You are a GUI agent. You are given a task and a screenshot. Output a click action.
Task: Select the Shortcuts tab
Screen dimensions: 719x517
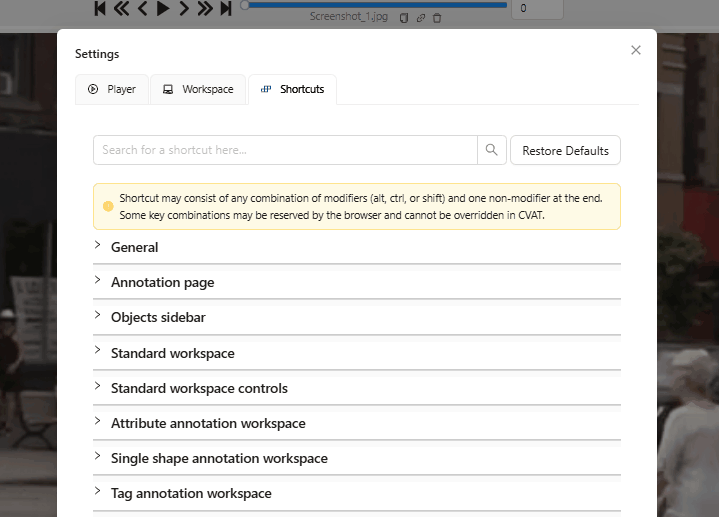click(293, 89)
